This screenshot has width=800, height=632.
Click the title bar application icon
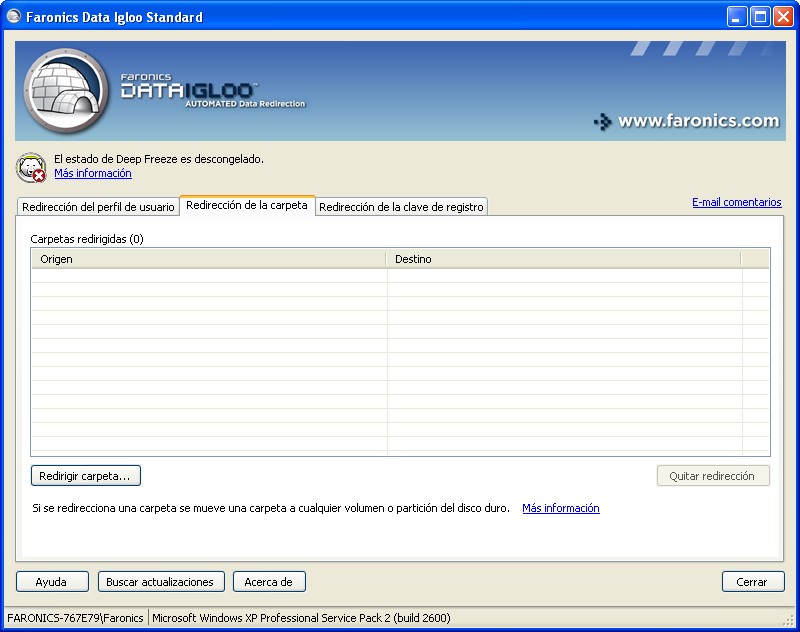pyautogui.click(x=14, y=16)
